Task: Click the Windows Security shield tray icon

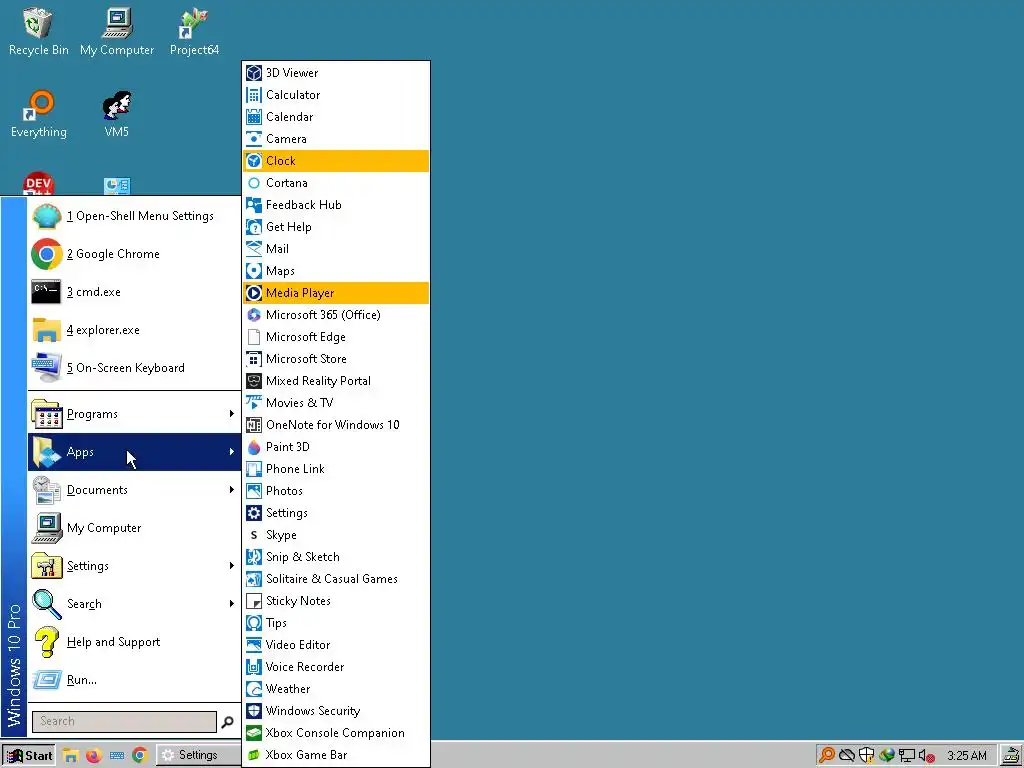Action: 867,756
